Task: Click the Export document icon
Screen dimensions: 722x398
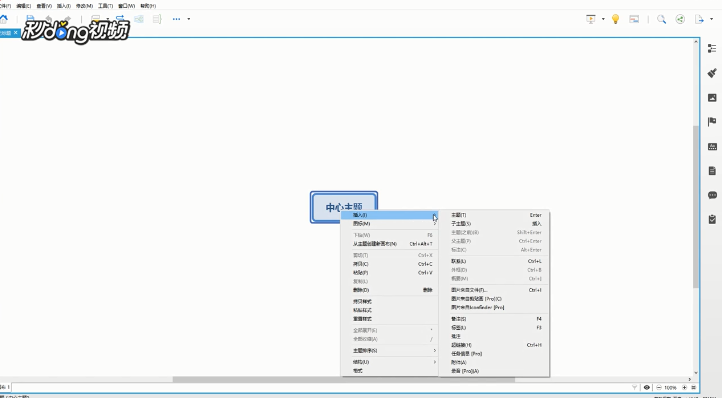Action: click(x=699, y=19)
